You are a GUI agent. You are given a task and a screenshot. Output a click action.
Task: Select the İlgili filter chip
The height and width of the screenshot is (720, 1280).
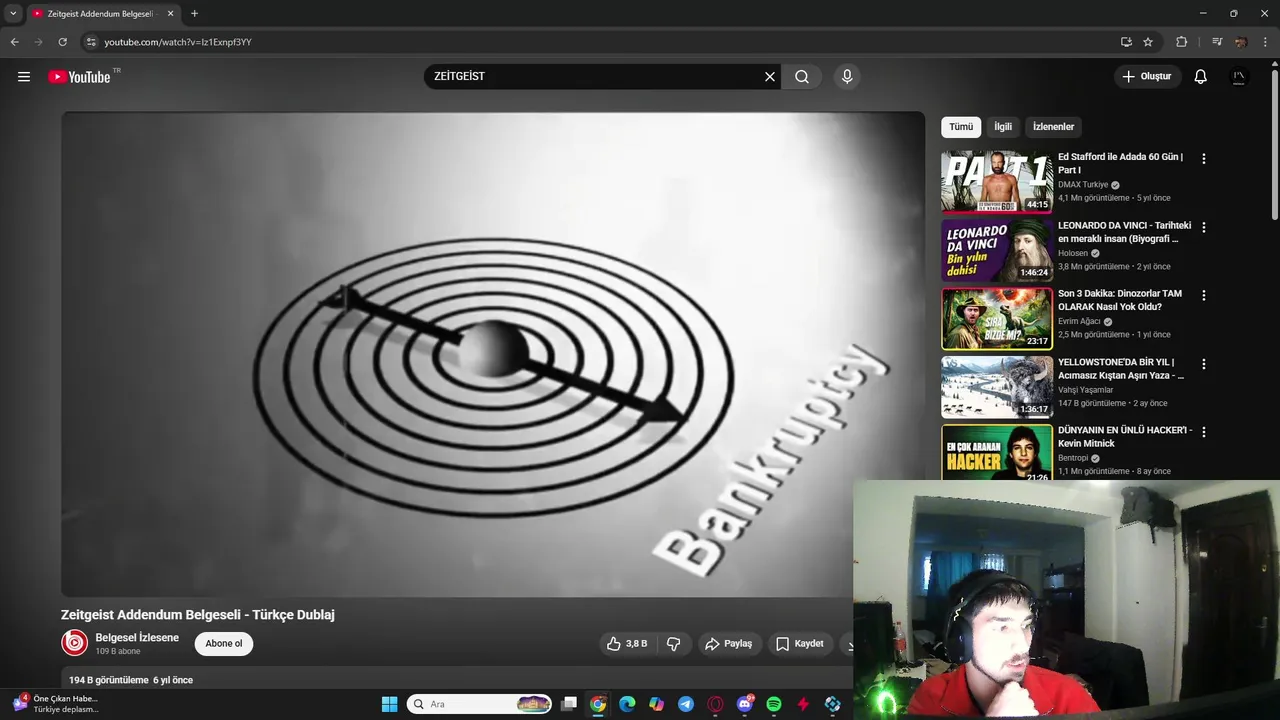click(x=1003, y=127)
